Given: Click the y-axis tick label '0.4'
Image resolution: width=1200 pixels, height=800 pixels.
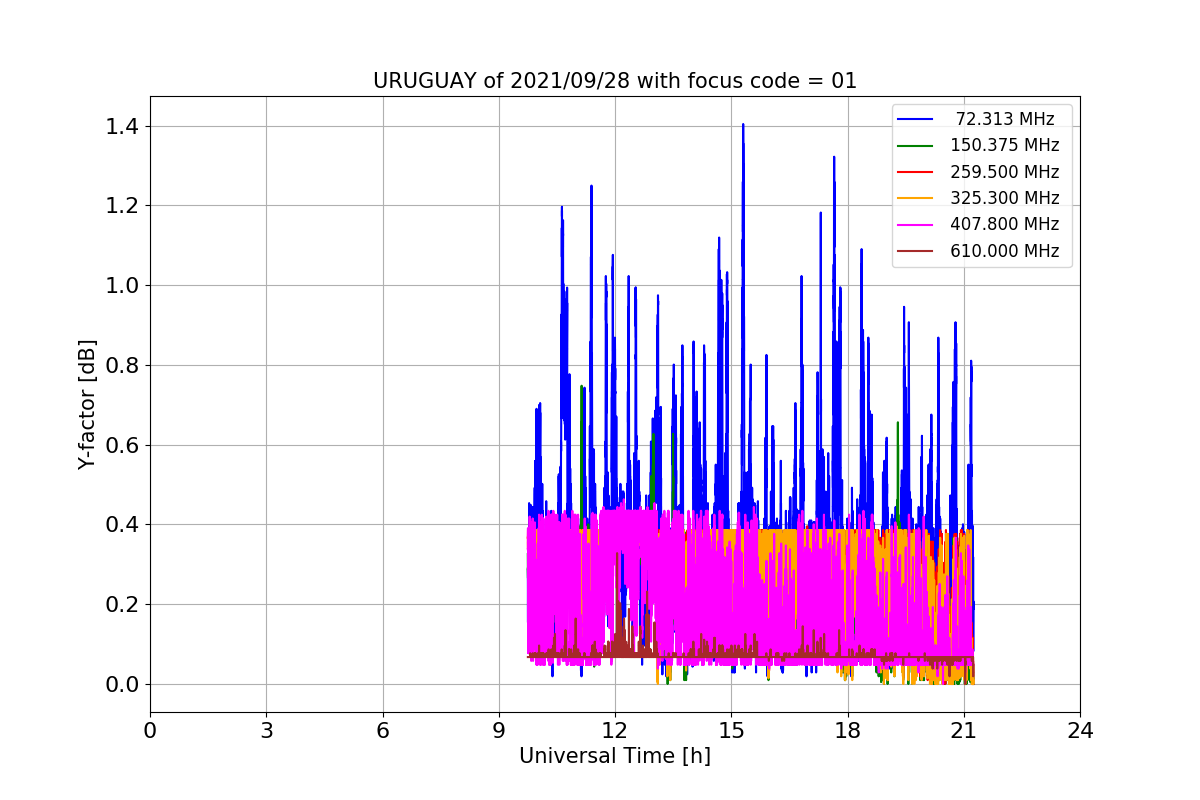Looking at the screenshot, I should [x=122, y=525].
